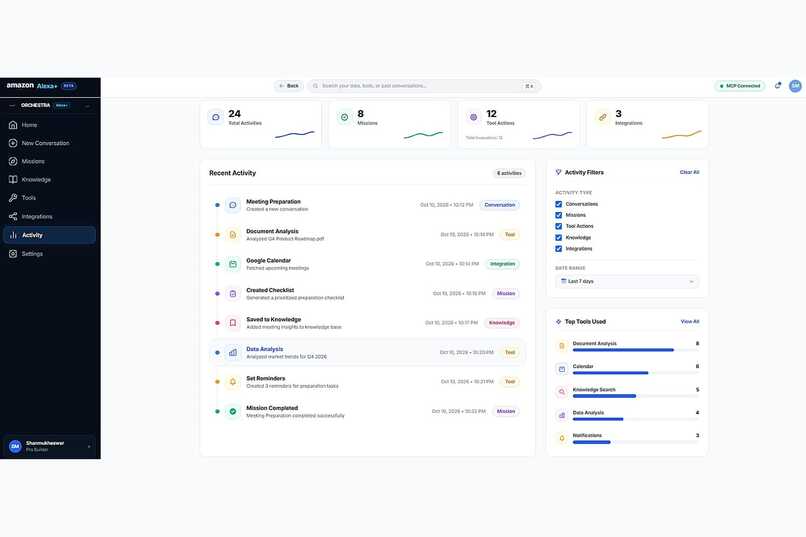Viewport: 806px width, 537px height.
Task: Click the "Google Calendar" activity title
Action: (268, 261)
